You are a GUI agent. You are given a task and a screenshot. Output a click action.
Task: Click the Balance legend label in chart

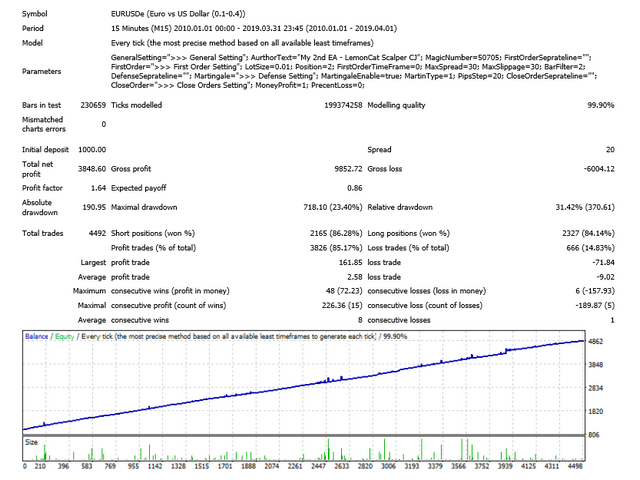coord(36,336)
